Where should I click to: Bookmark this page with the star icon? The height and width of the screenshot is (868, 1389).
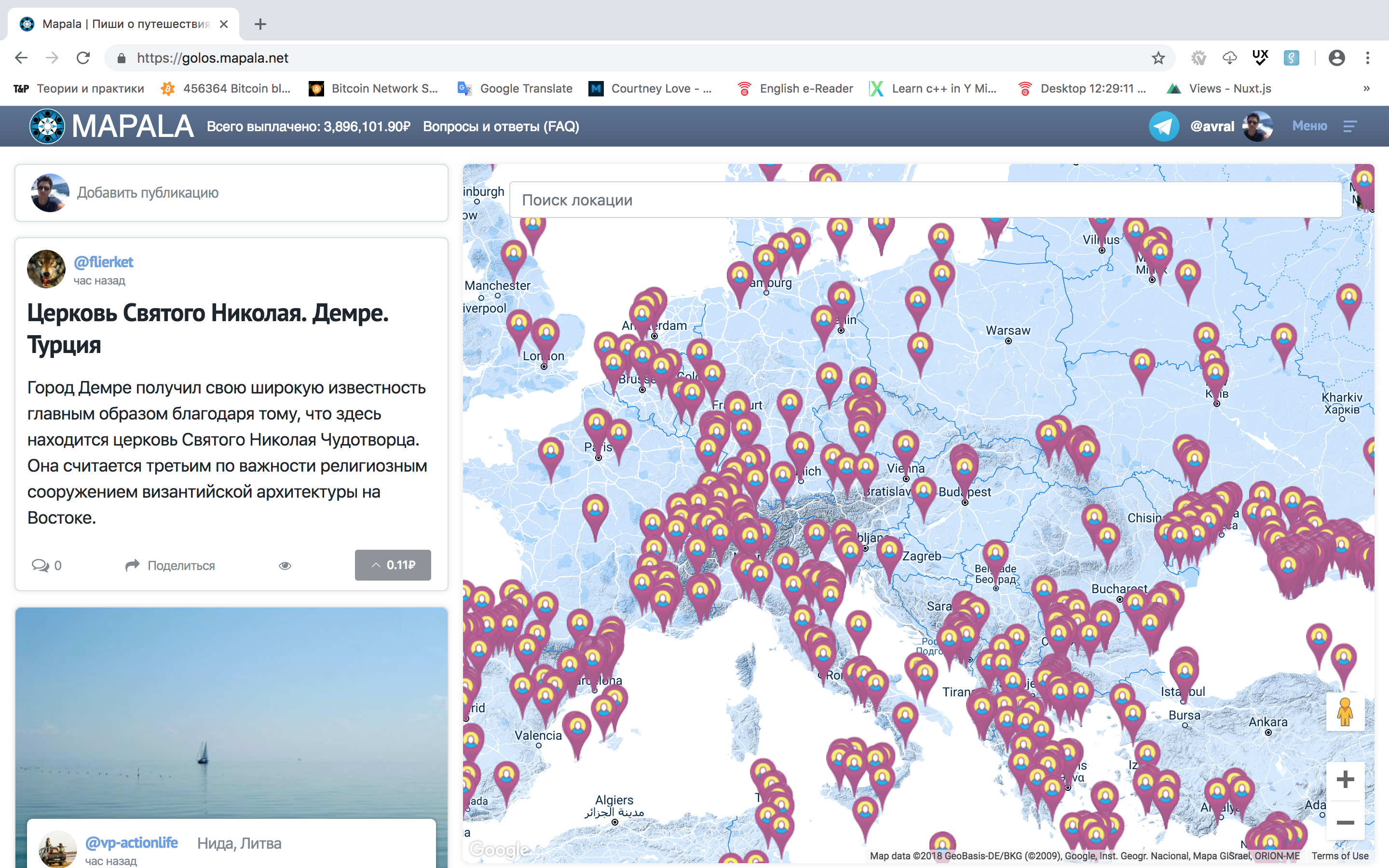[x=1158, y=58]
